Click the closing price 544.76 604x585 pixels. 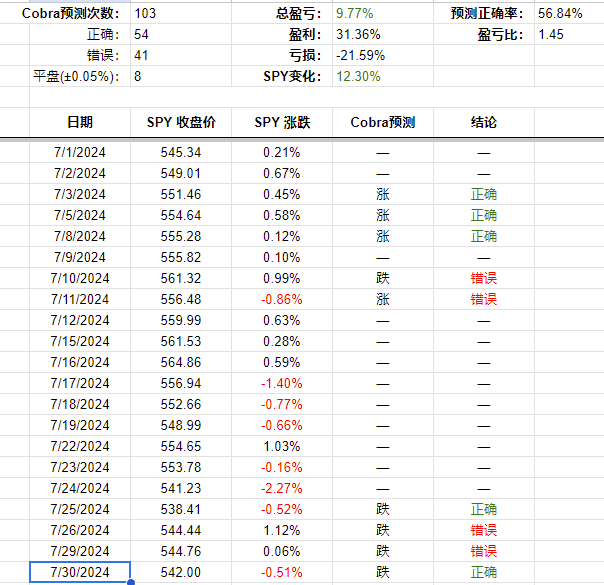tap(181, 551)
